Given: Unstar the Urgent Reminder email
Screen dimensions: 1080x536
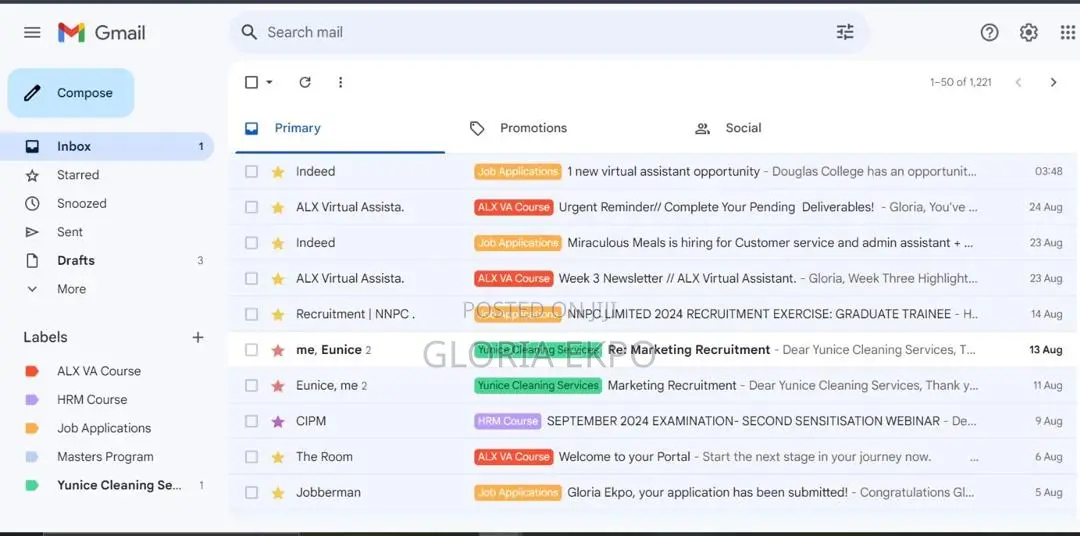Looking at the screenshot, I should (278, 207).
